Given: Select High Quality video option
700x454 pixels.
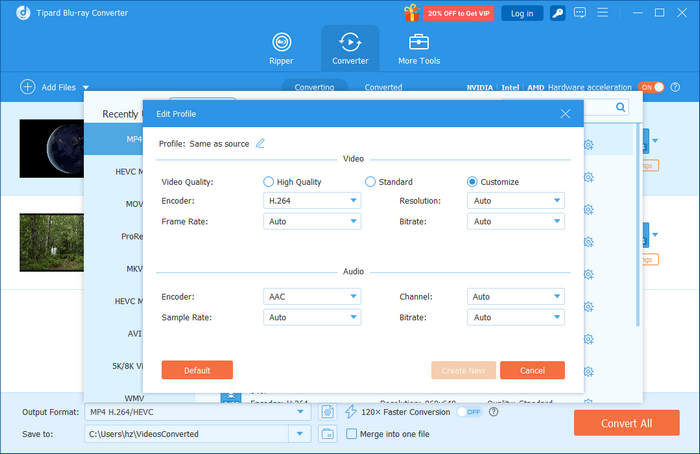Looking at the screenshot, I should (268, 182).
